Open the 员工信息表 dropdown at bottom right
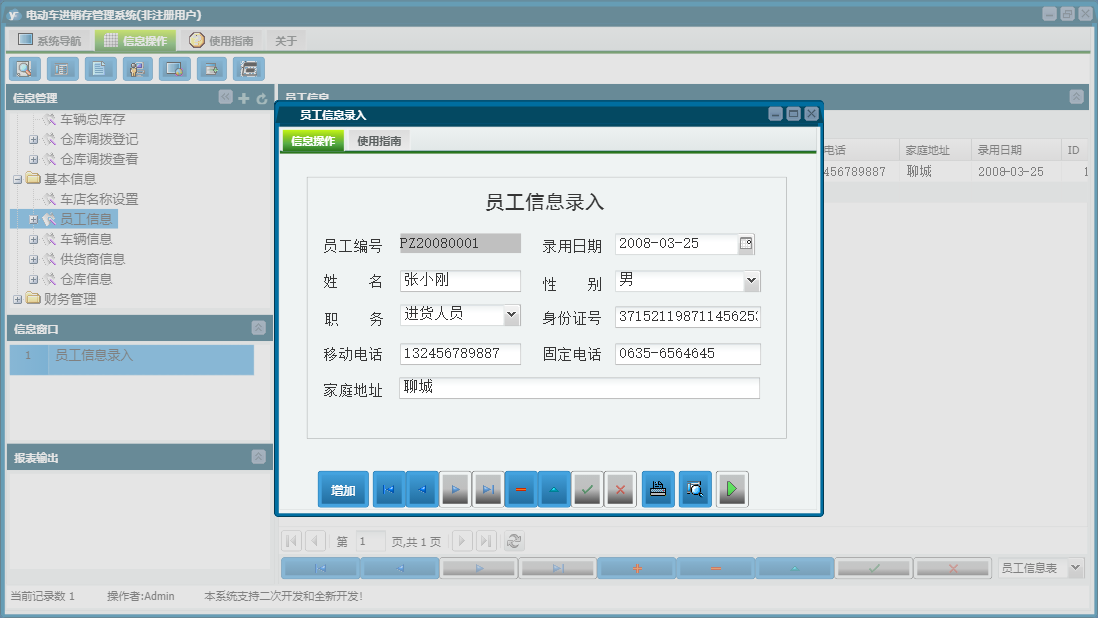This screenshot has width=1098, height=618. [1076, 568]
